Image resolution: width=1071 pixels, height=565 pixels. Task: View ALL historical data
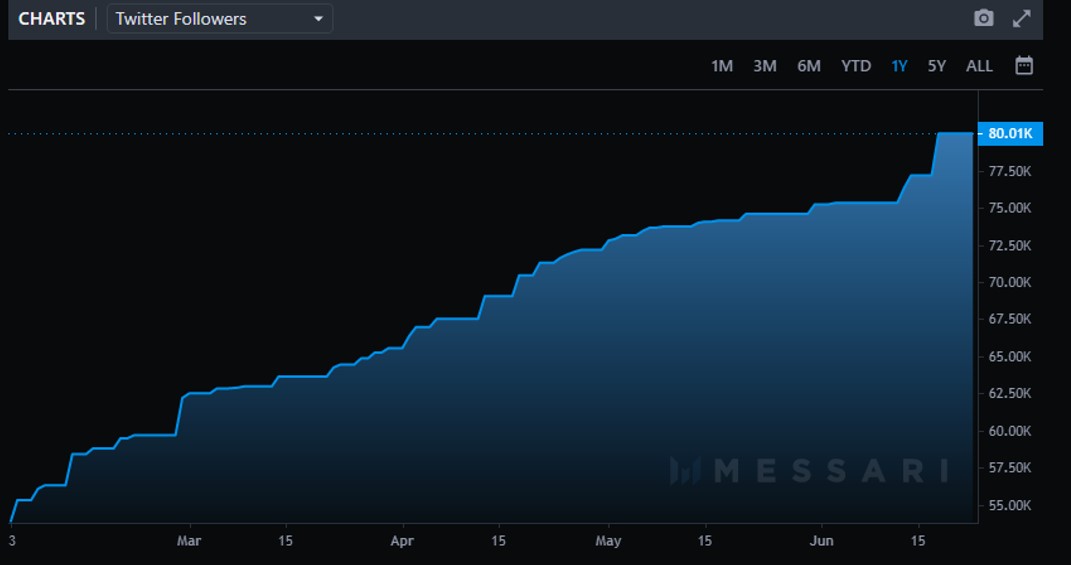click(x=979, y=66)
